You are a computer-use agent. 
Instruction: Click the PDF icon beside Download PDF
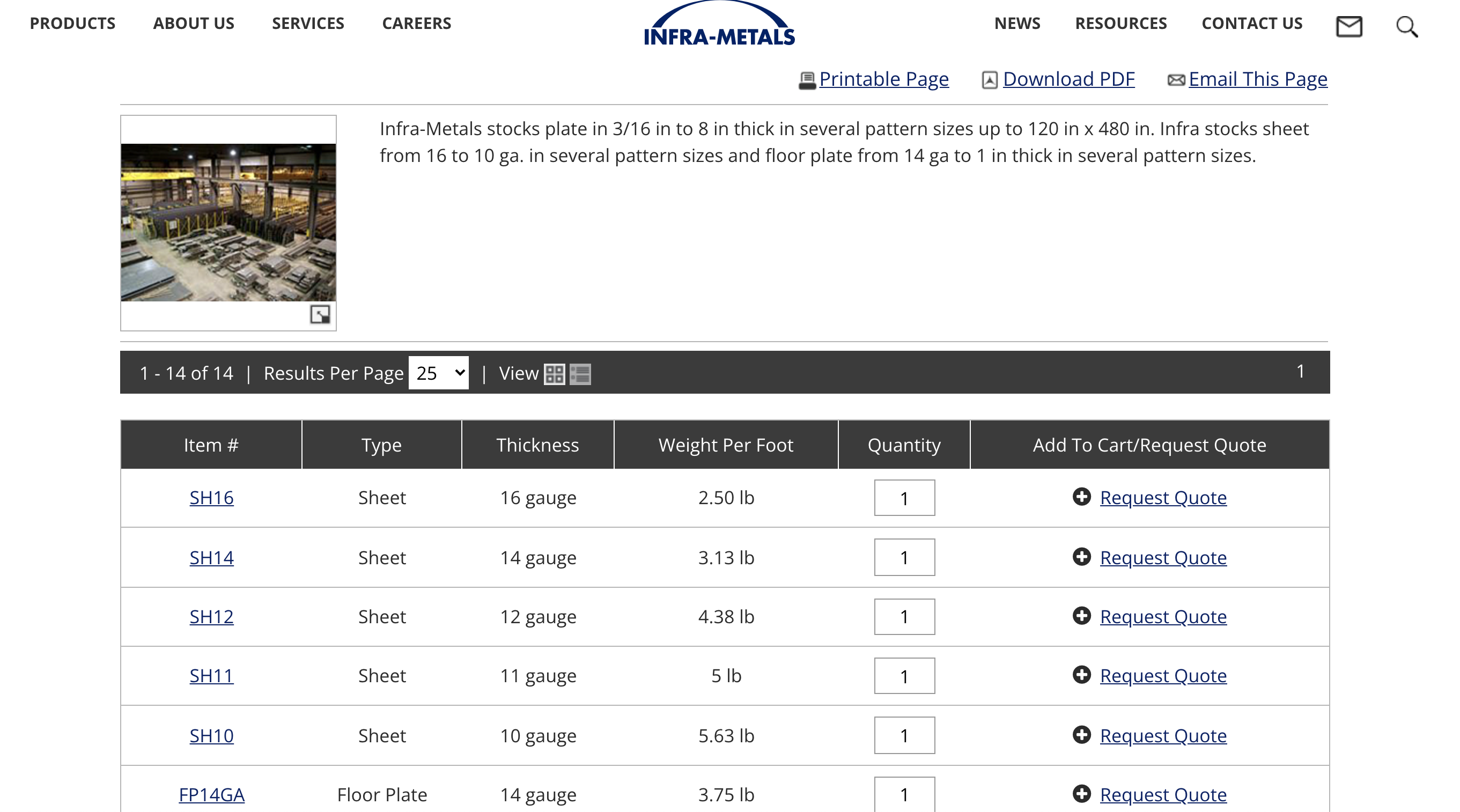(x=990, y=80)
